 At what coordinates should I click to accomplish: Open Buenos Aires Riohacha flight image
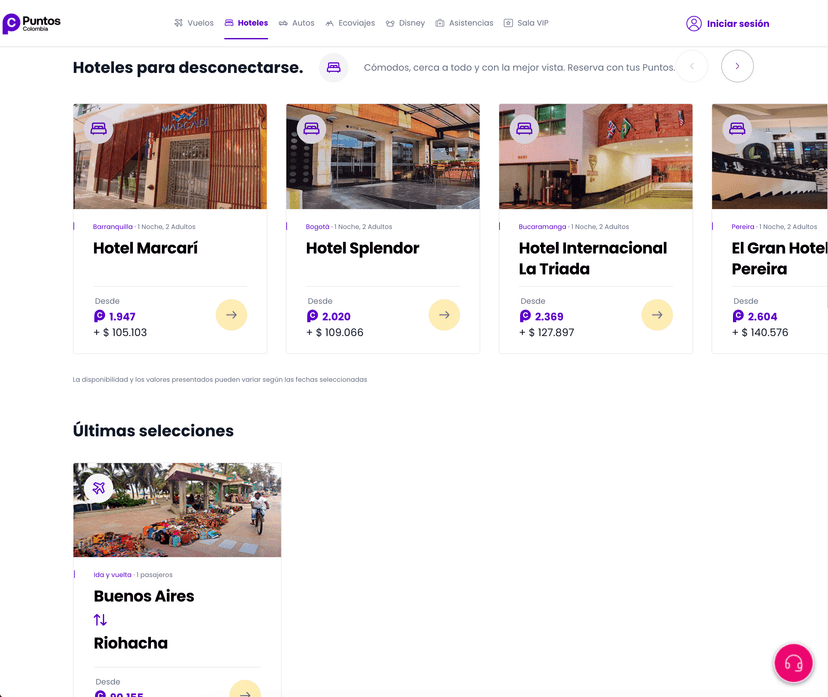point(177,510)
